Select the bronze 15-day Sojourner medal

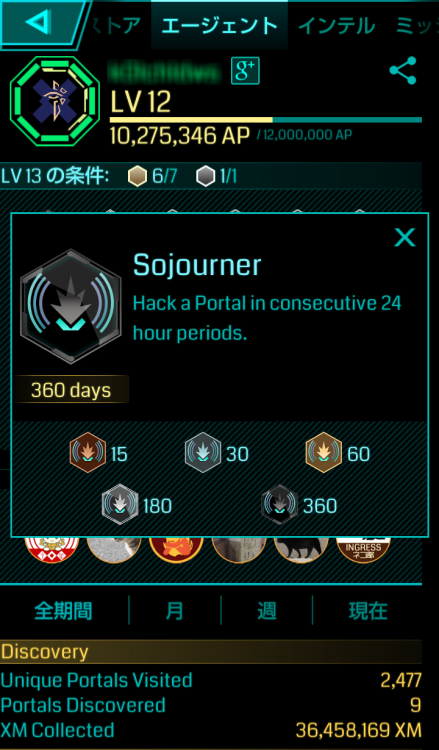pyautogui.click(x=88, y=452)
